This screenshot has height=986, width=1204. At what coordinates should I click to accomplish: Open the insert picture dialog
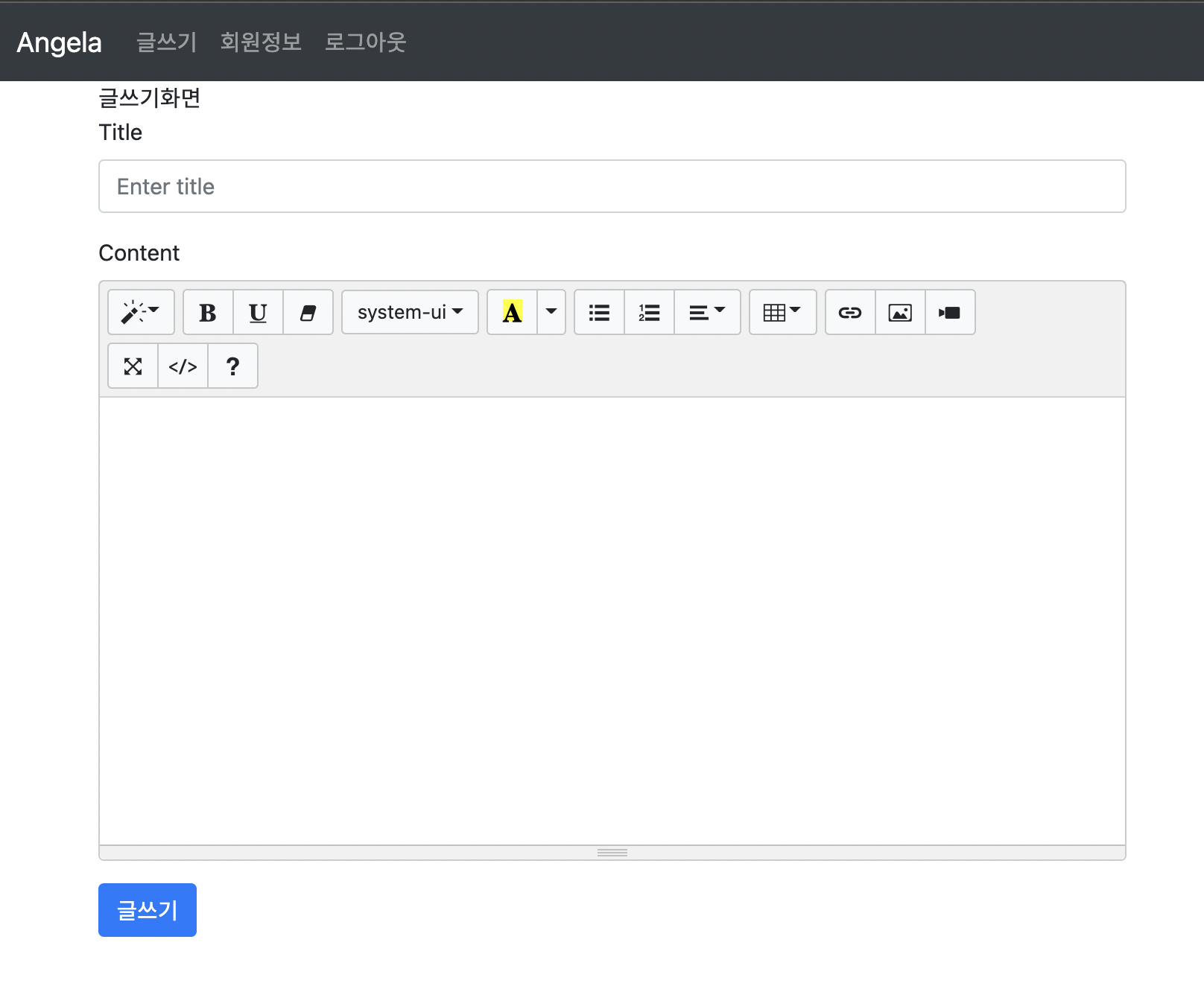(x=900, y=312)
